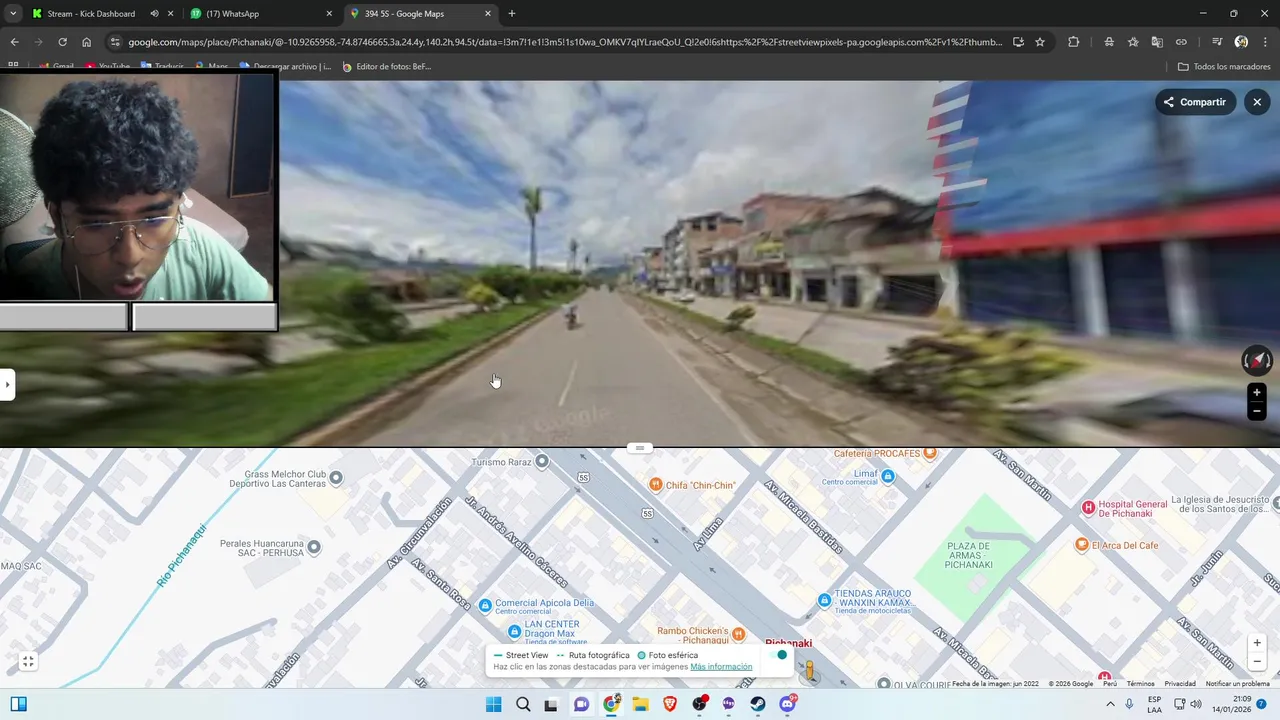This screenshot has width=1280, height=720.
Task: Select the 394 5S - Google Maps tab
Action: tap(420, 14)
